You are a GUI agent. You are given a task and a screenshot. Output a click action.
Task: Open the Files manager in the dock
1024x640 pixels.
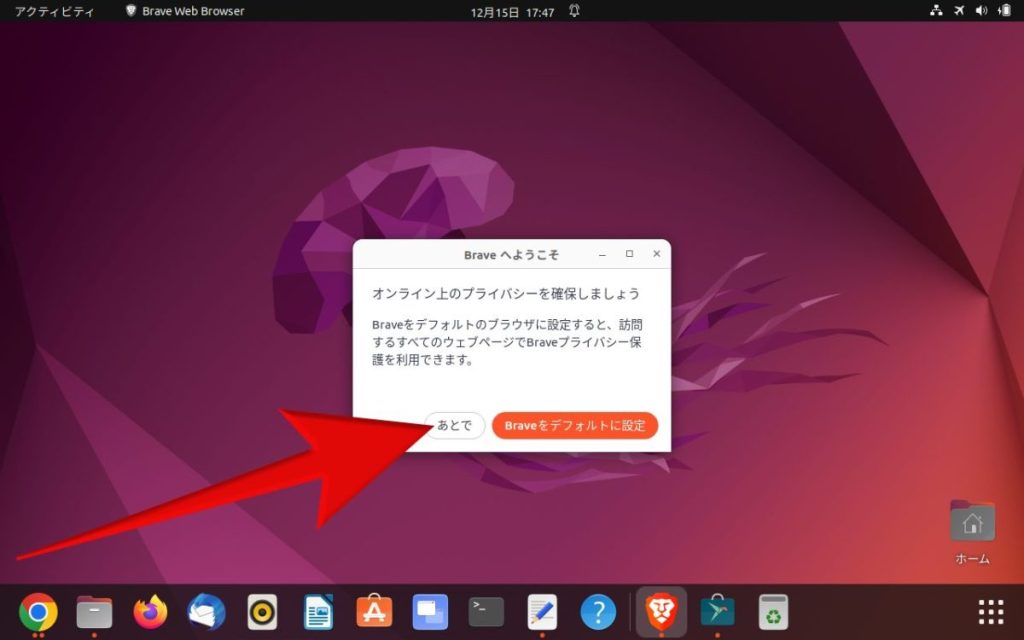tap(94, 612)
